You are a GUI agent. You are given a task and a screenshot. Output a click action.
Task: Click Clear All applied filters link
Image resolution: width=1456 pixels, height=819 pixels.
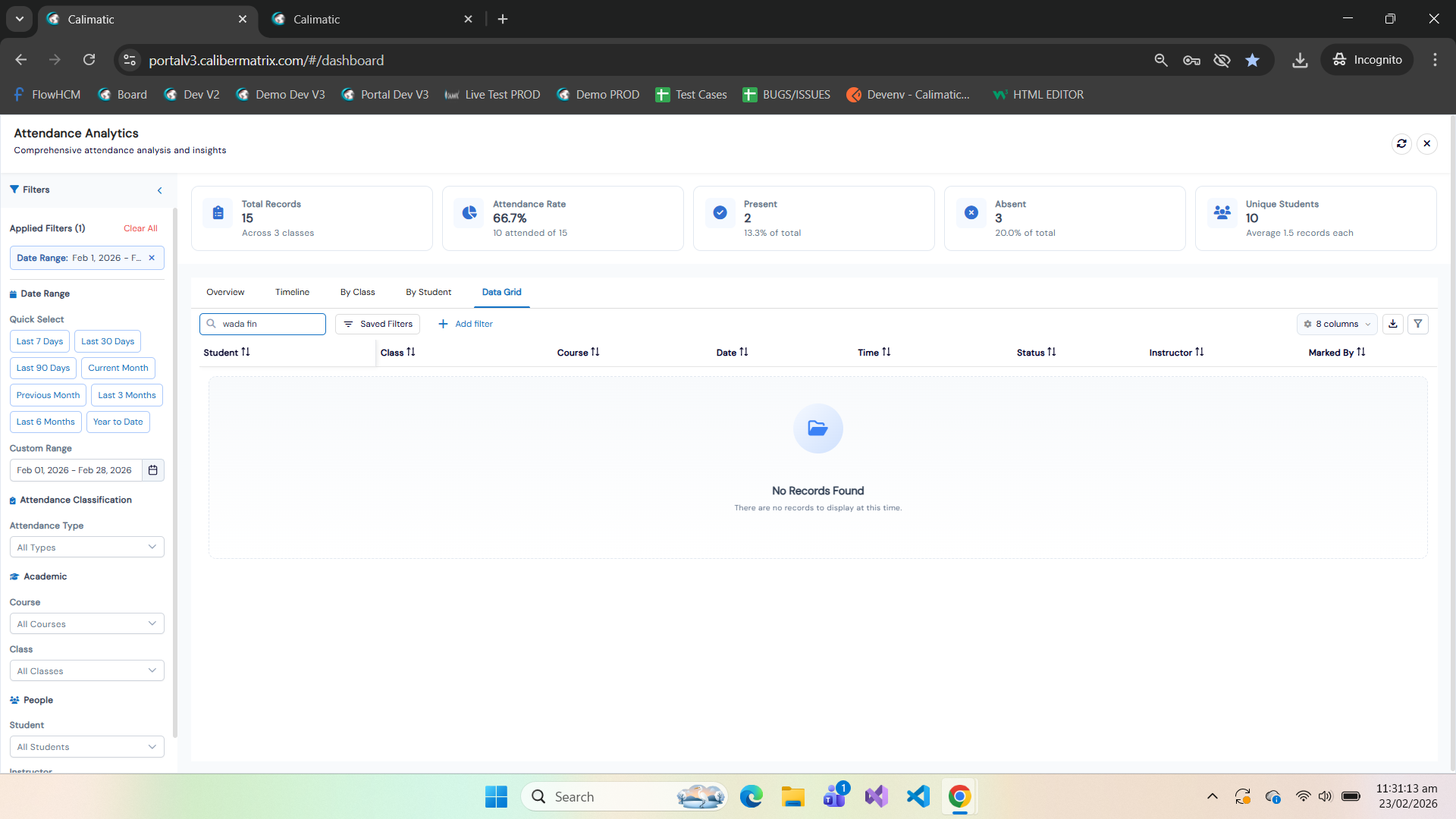click(140, 228)
